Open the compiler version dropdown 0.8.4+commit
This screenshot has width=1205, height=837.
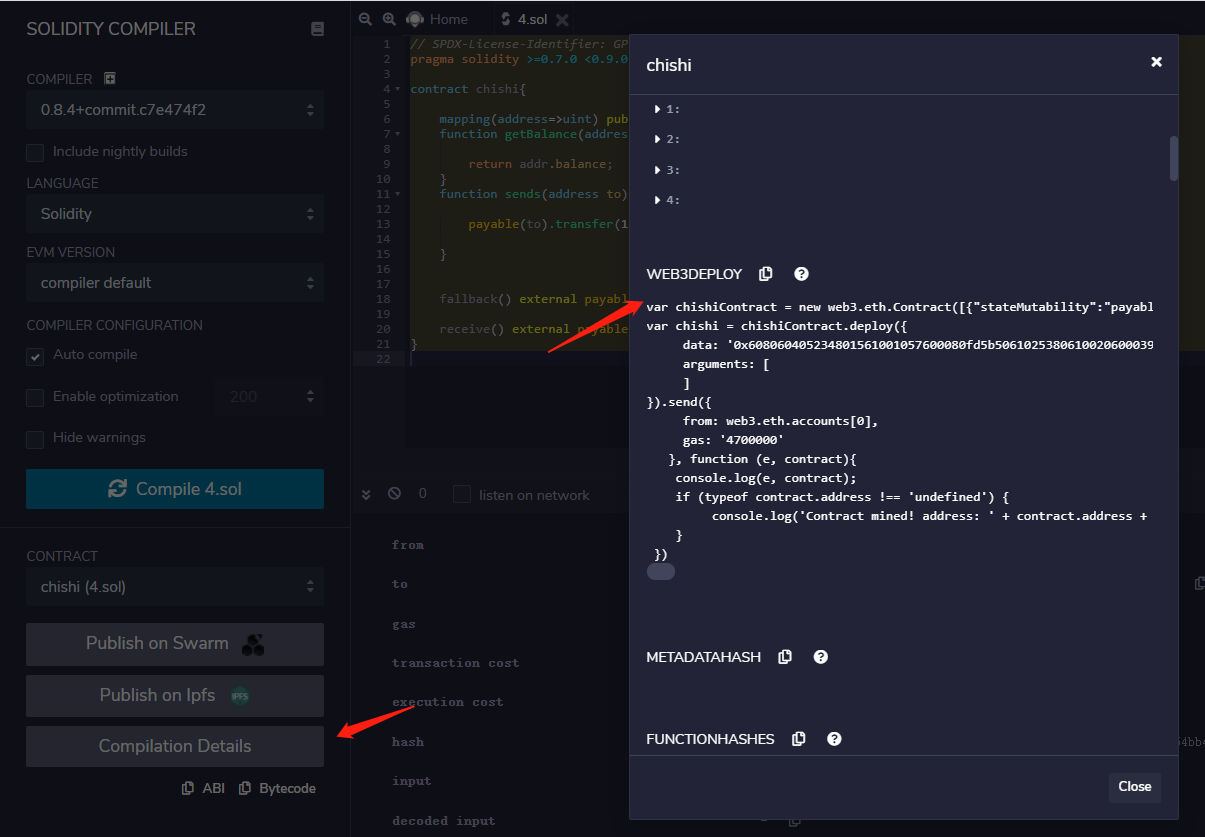click(175, 110)
